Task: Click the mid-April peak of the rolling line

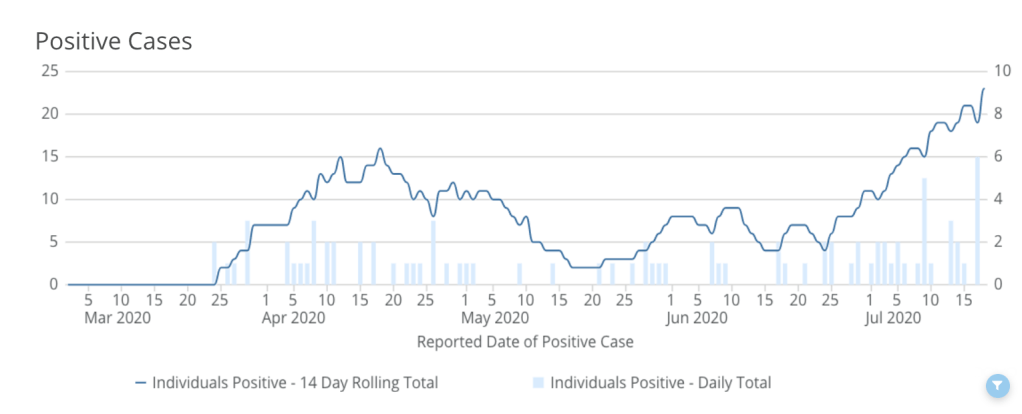Action: [x=380, y=149]
